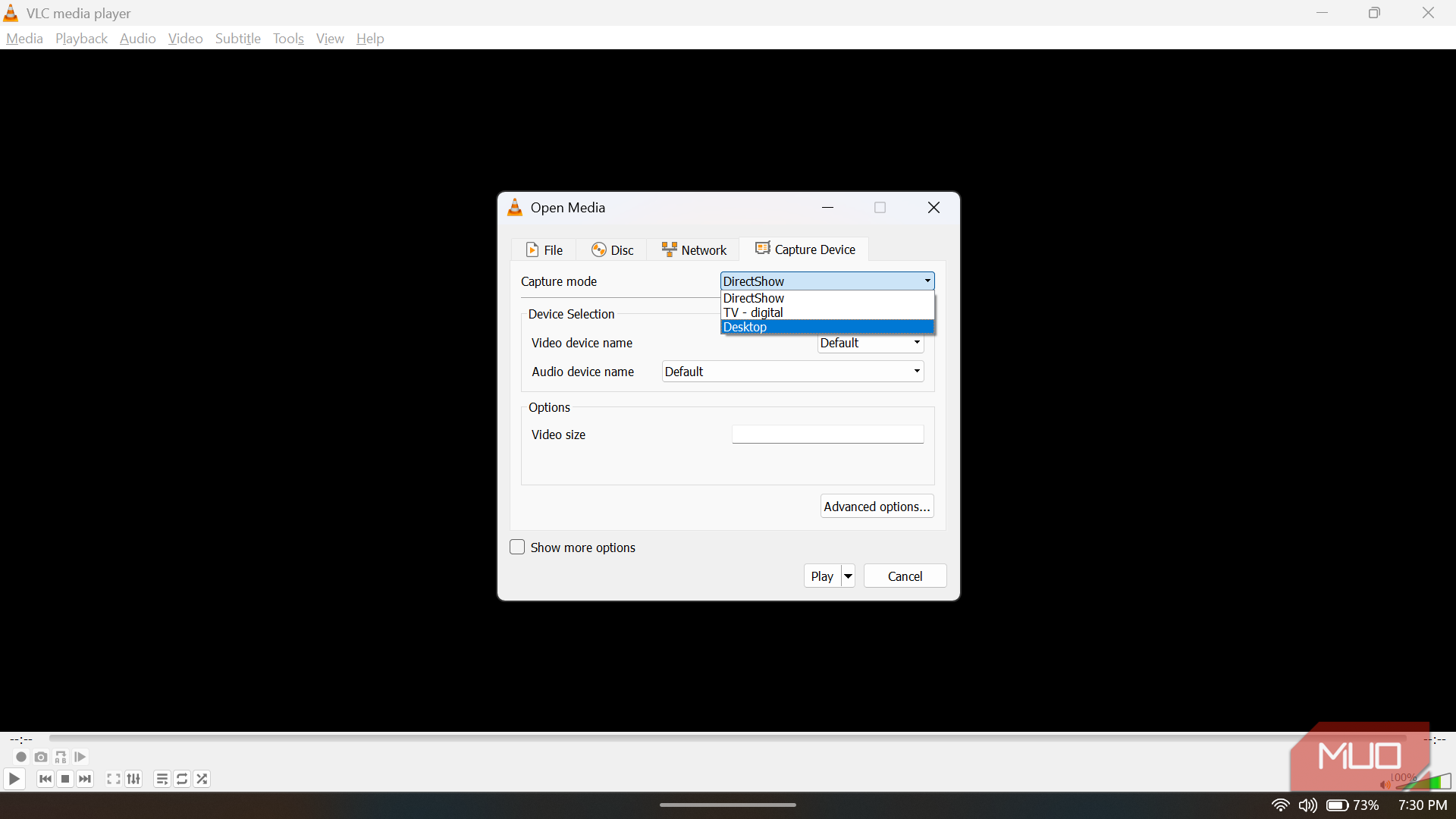This screenshot has width=1456, height=819.
Task: Show the playlist via the playlist icon
Action: (x=162, y=779)
